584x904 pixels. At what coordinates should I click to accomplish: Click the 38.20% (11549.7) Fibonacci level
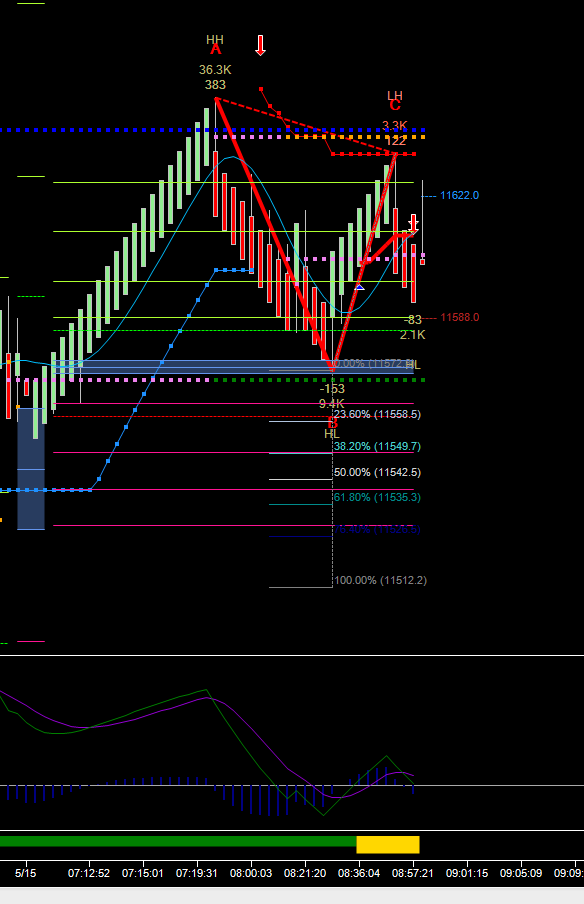tap(378, 447)
